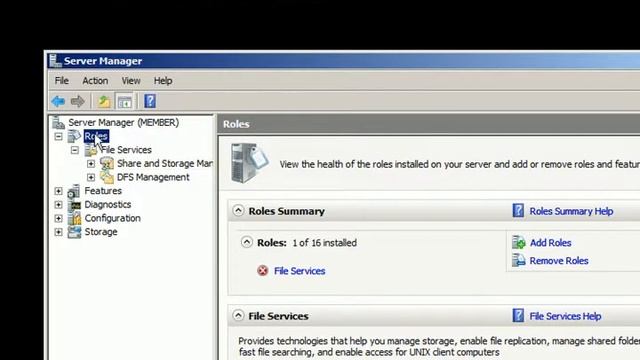Image resolution: width=640 pixels, height=360 pixels.
Task: Click the '1 of 16 installed' text
Action: 324,243
